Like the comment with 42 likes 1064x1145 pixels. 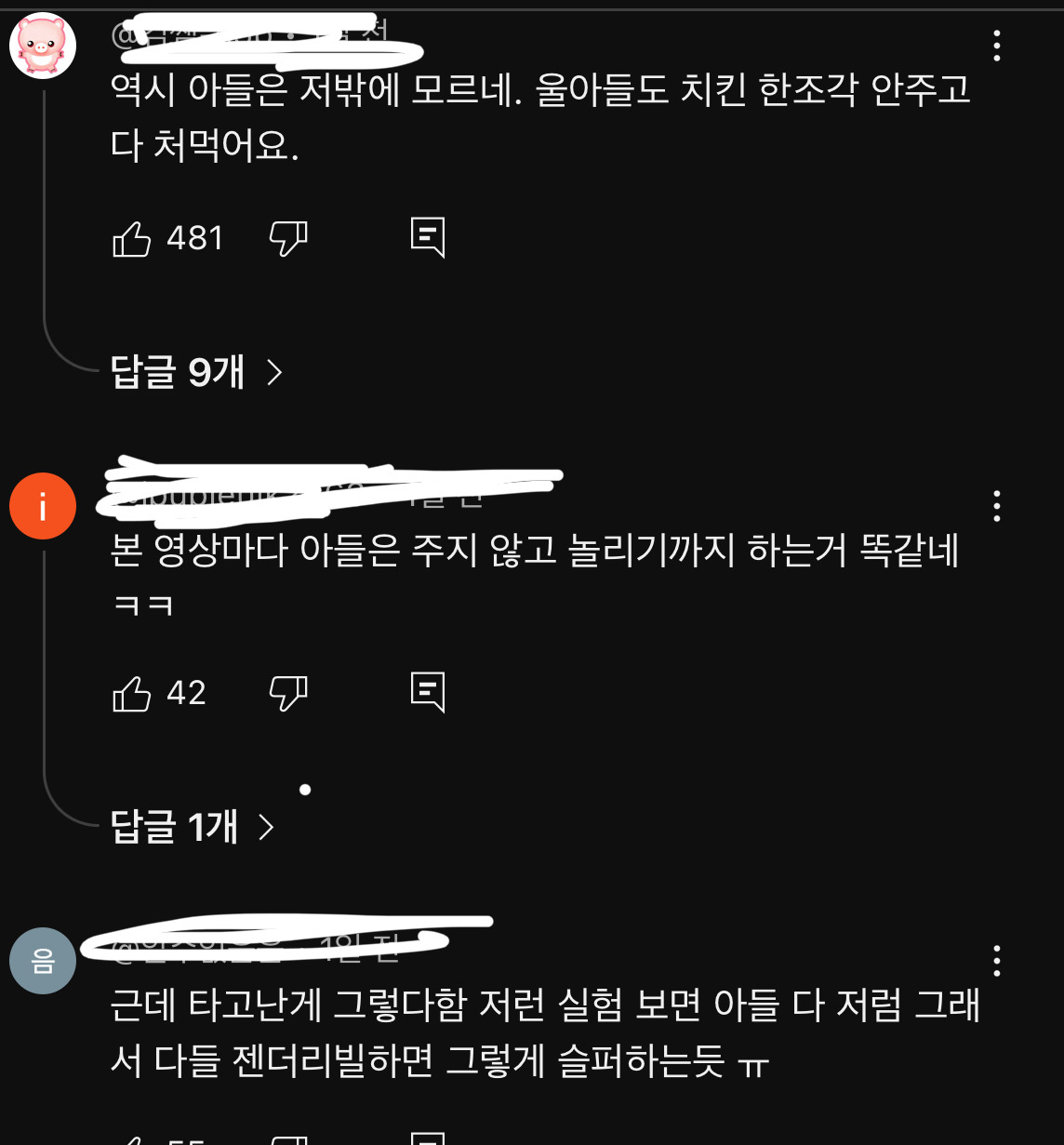[131, 693]
